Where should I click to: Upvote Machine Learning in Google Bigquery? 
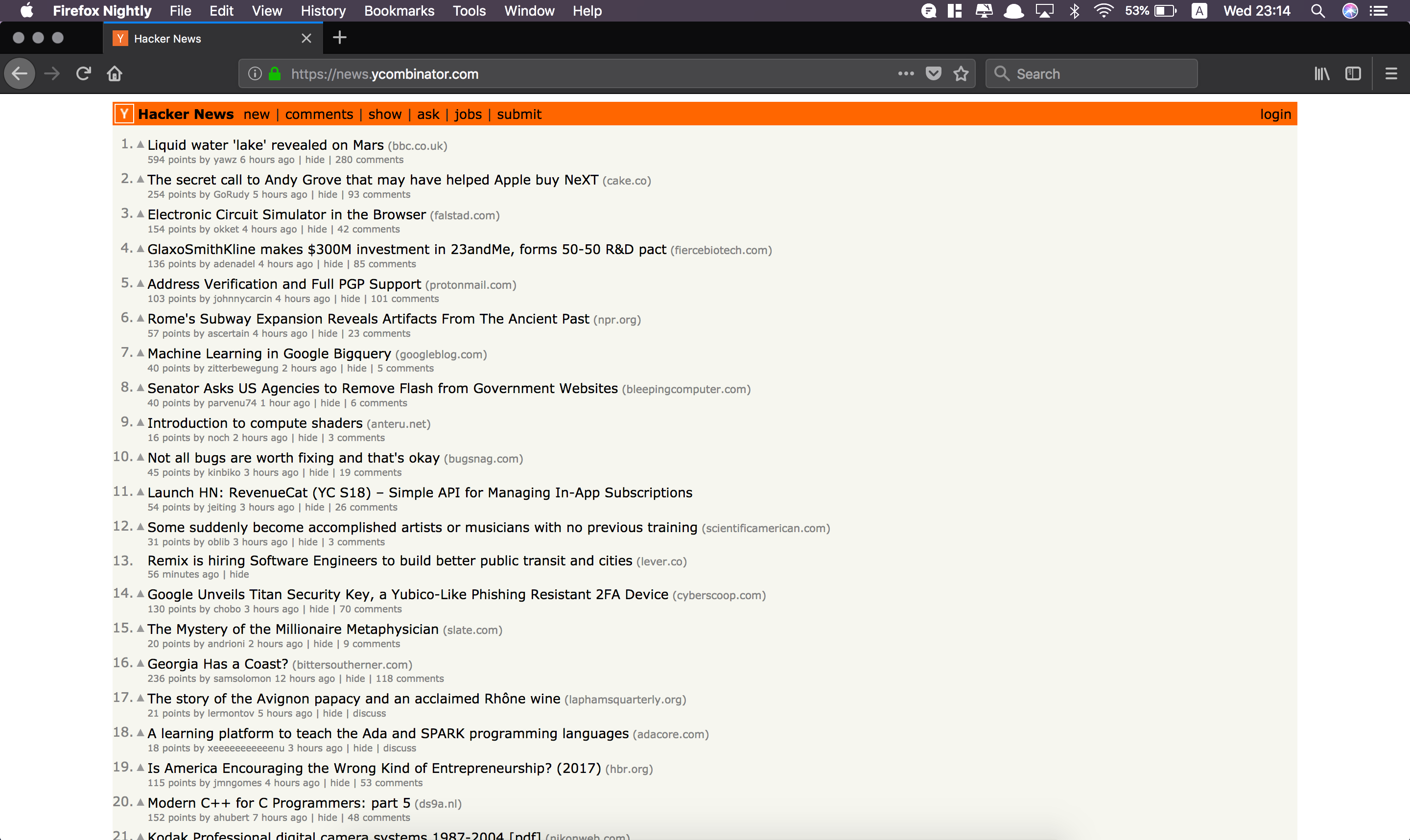pos(141,353)
